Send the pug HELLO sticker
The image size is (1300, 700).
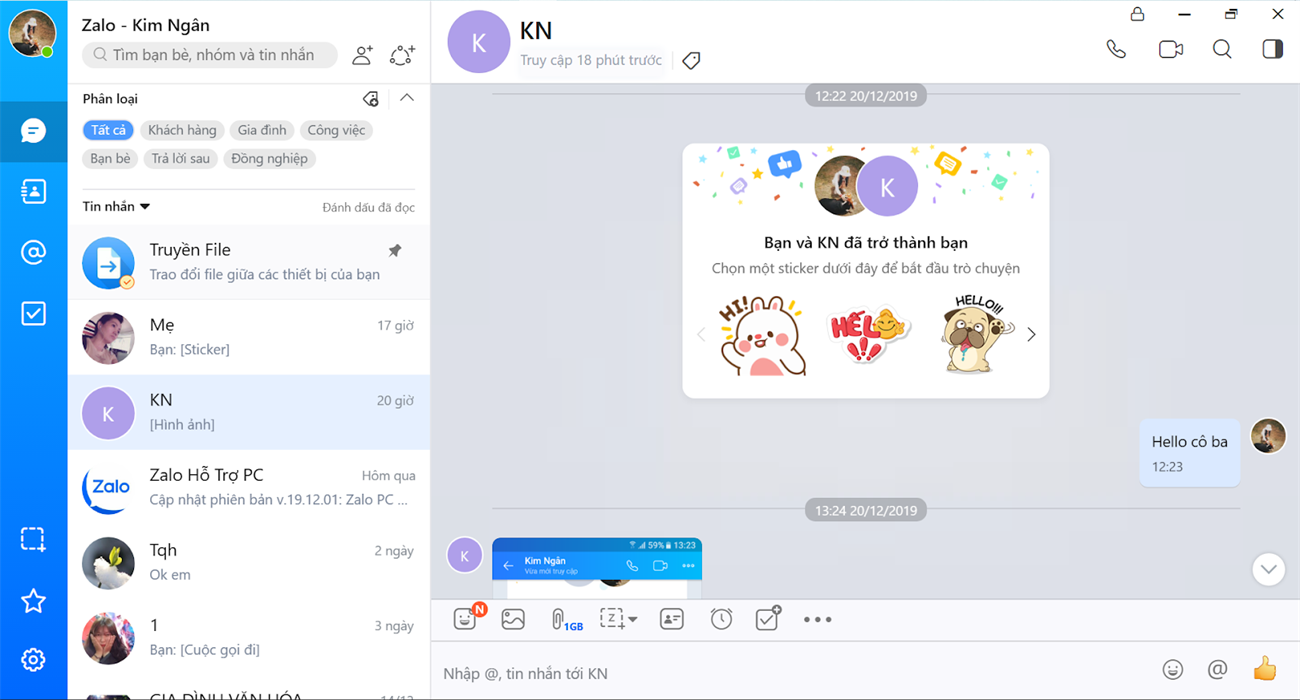[977, 335]
